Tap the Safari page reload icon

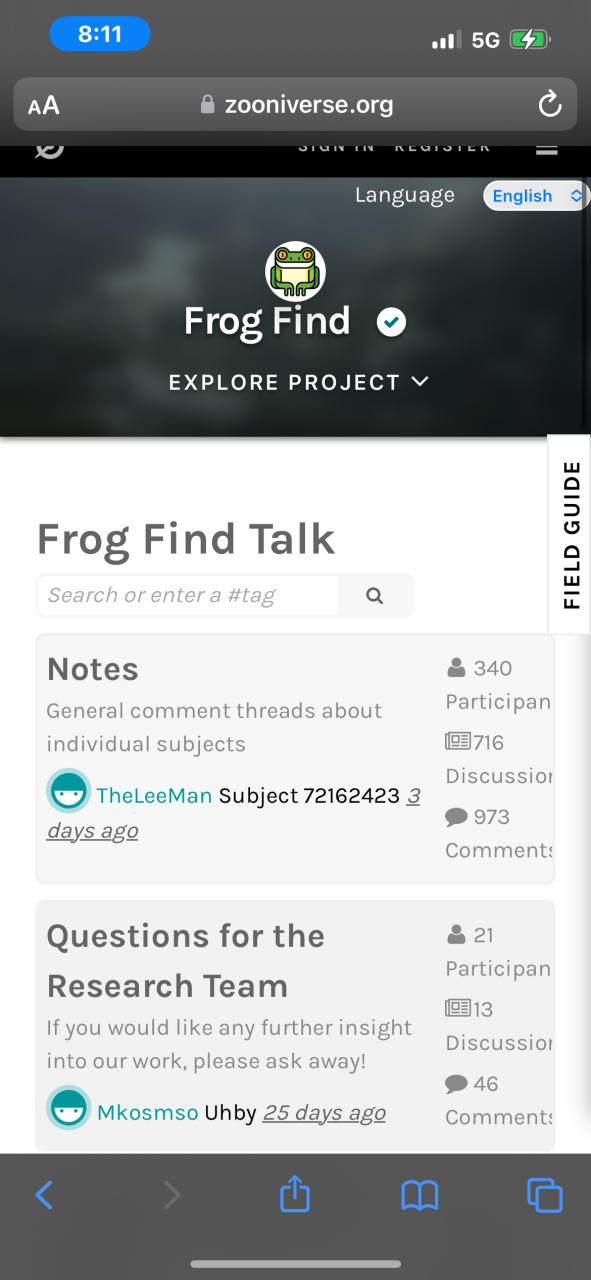[548, 104]
